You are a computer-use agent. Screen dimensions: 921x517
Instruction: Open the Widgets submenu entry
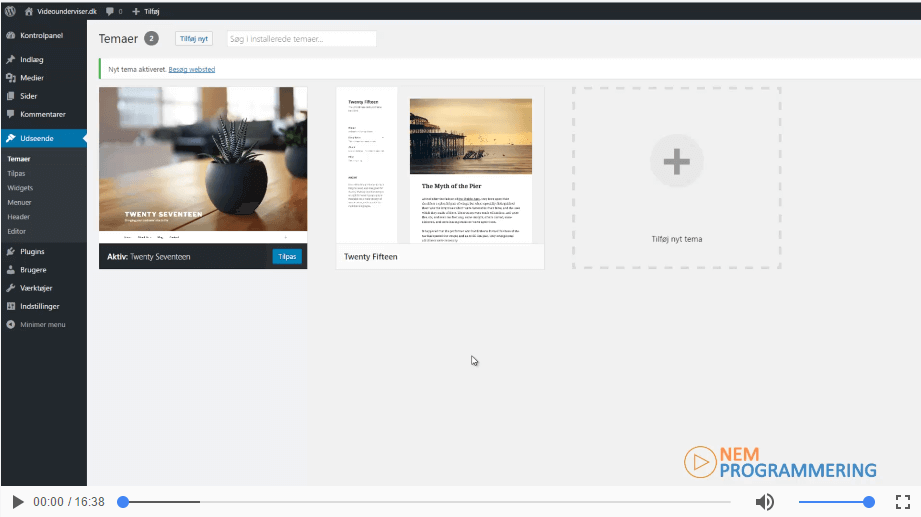tap(20, 188)
